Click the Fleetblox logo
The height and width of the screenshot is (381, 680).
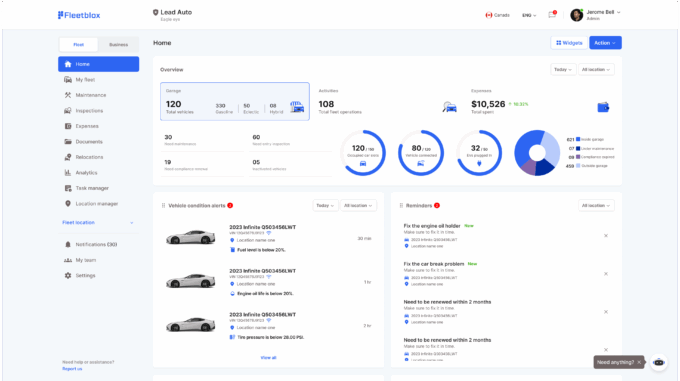coord(79,15)
